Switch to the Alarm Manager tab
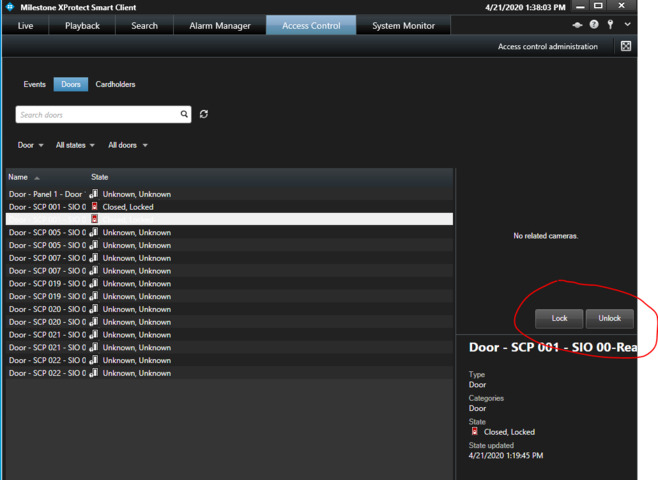This screenshot has width=658, height=480. (221, 25)
